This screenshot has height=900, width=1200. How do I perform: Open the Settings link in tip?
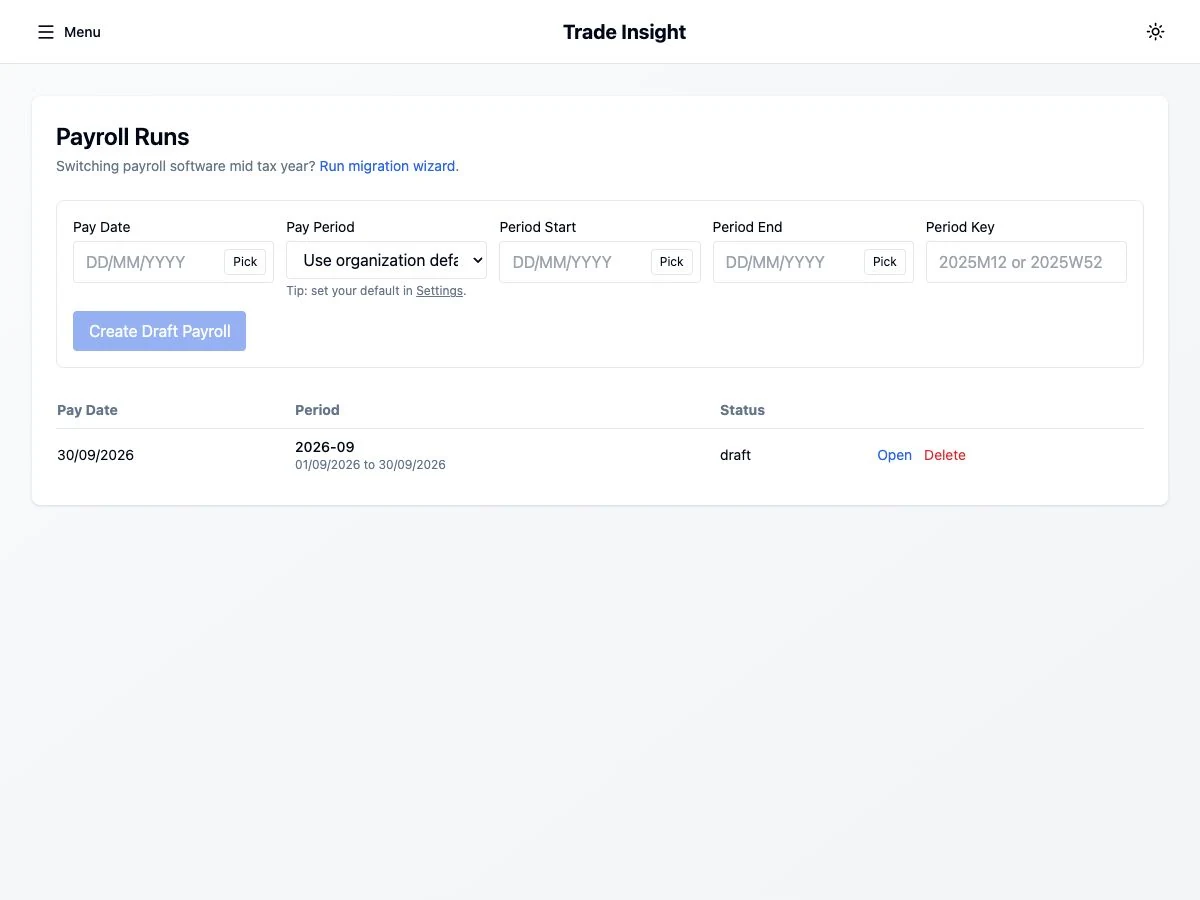[439, 291]
